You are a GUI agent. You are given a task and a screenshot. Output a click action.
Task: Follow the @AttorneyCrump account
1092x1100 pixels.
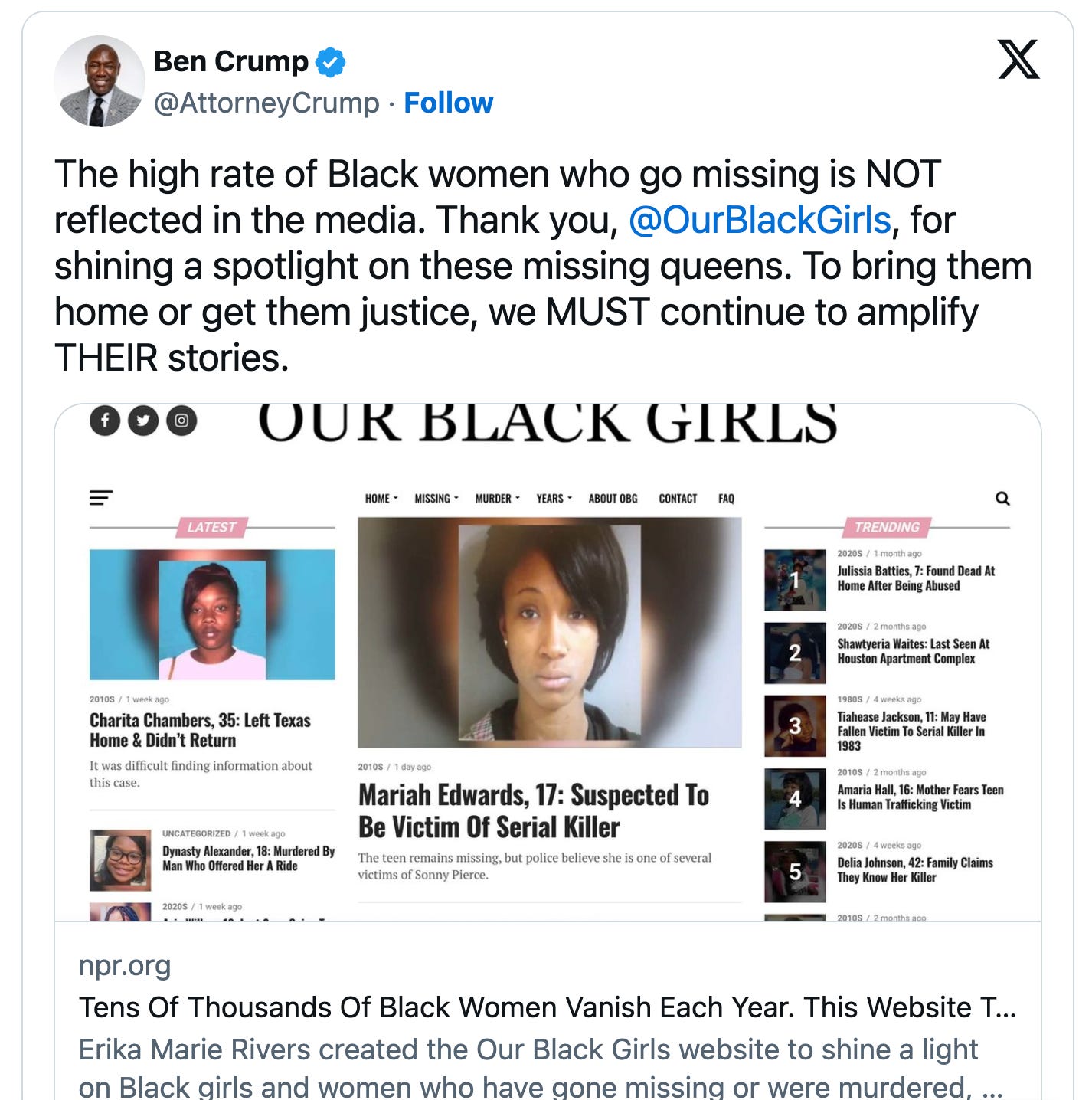[x=449, y=103]
